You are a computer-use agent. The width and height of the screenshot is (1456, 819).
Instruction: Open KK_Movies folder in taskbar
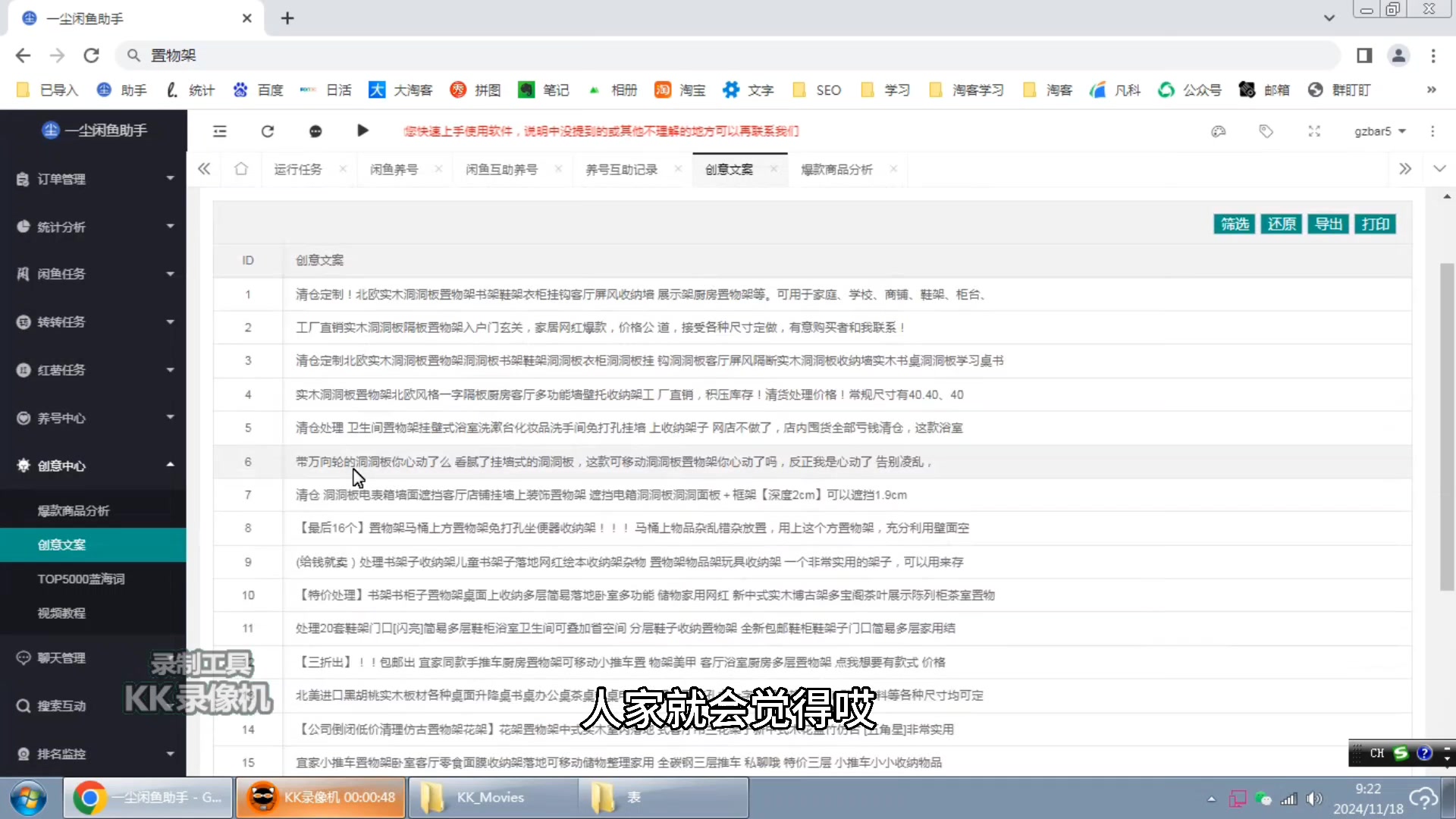[494, 798]
